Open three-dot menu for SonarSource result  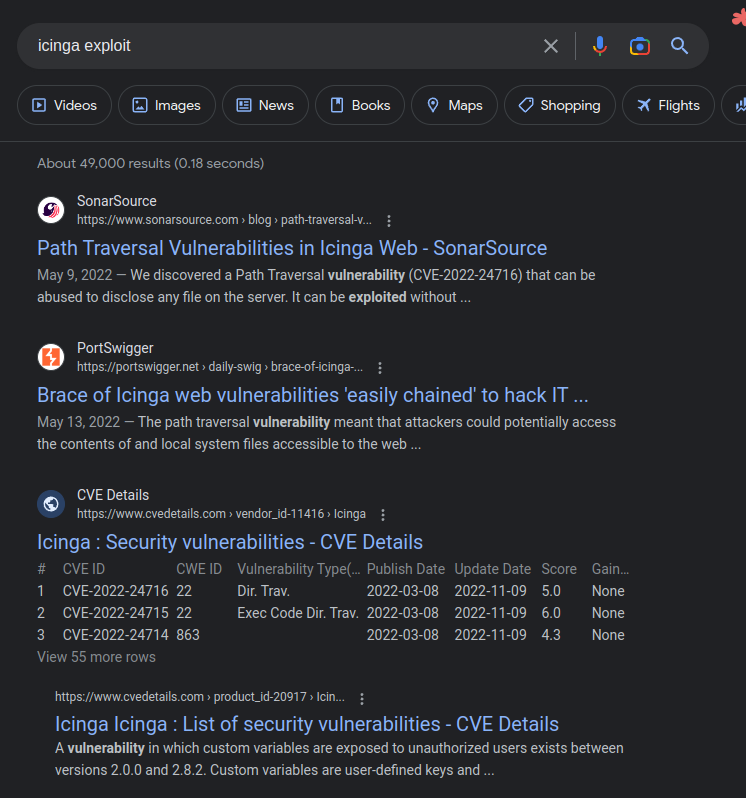click(389, 221)
